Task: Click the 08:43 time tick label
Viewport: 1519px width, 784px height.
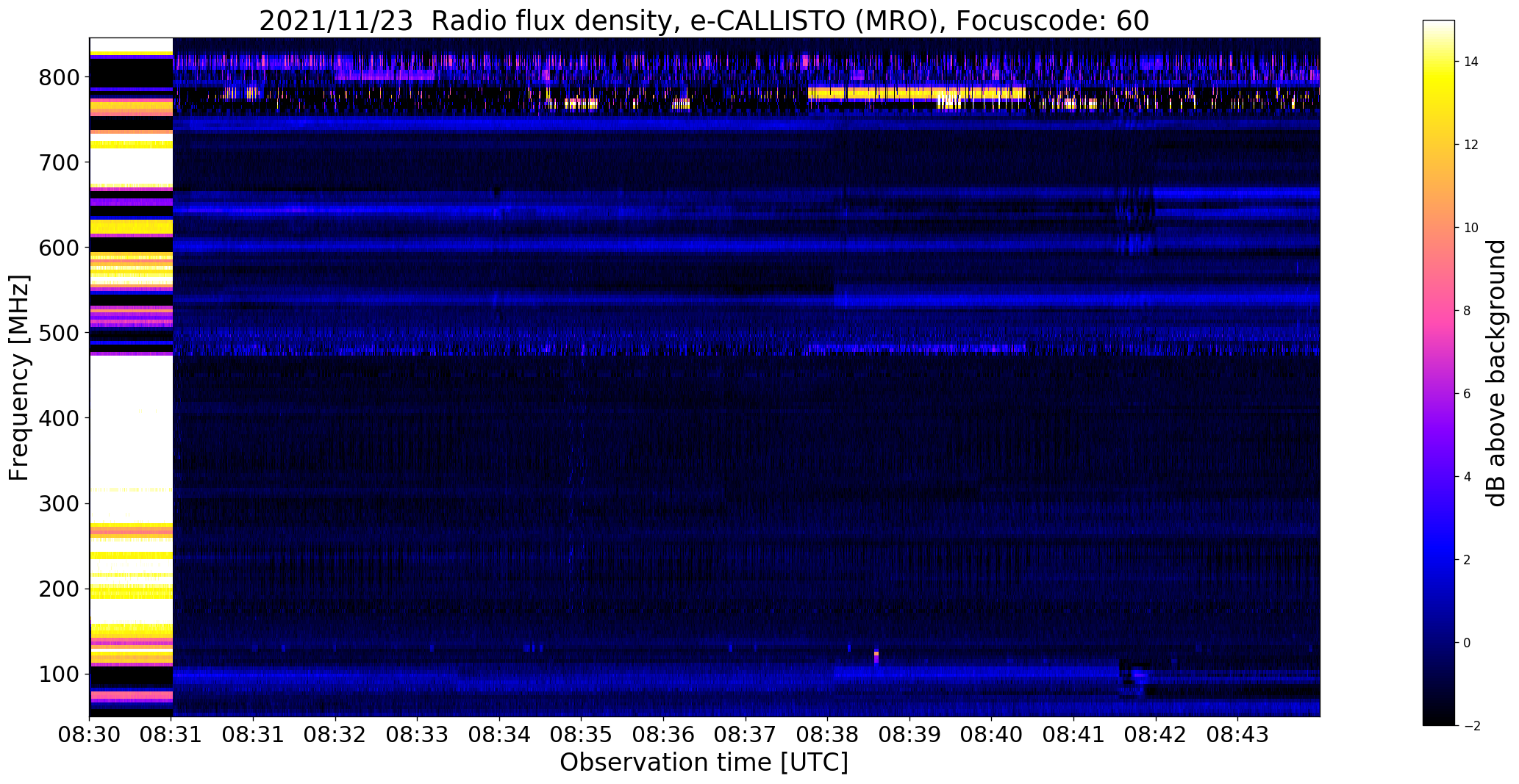Action: [1238, 735]
